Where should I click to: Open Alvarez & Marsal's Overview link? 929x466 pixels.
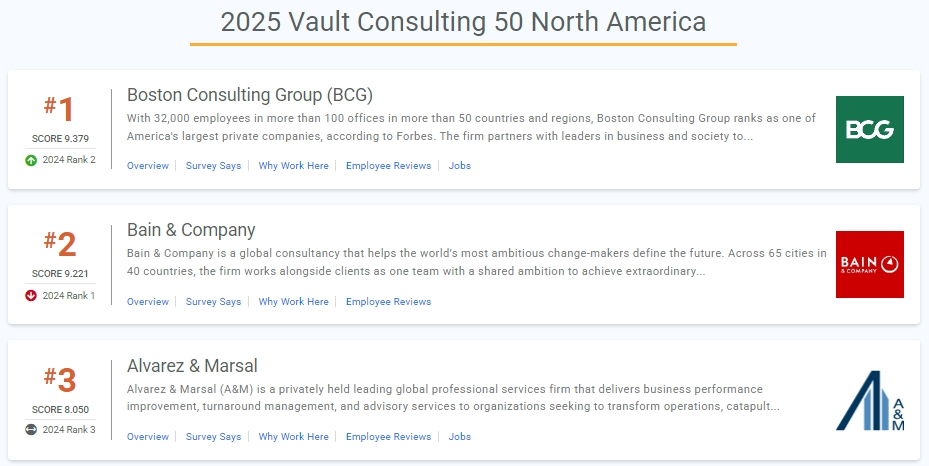tap(148, 436)
